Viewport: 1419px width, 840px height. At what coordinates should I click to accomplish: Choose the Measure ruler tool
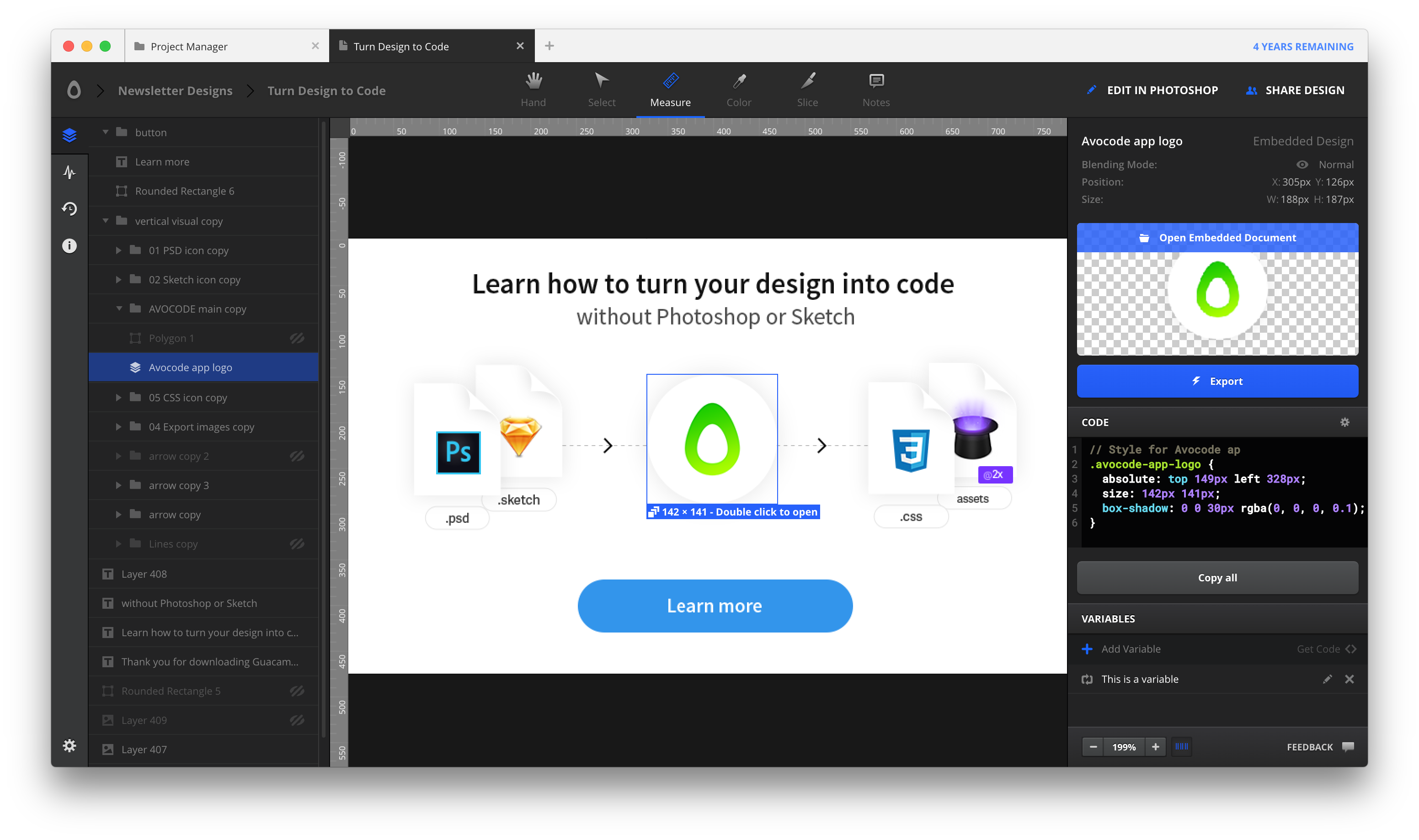point(670,90)
